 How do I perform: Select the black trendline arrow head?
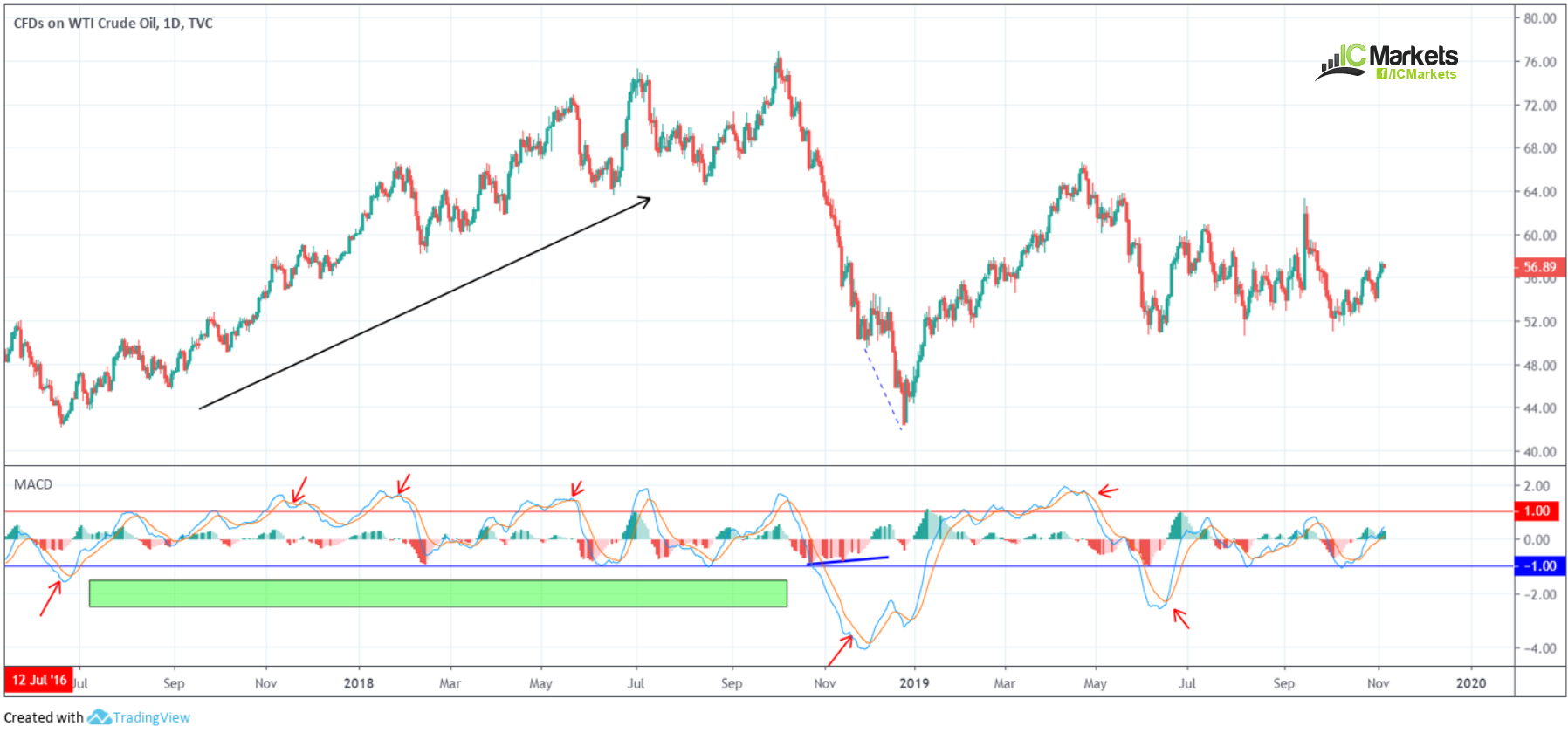(644, 202)
